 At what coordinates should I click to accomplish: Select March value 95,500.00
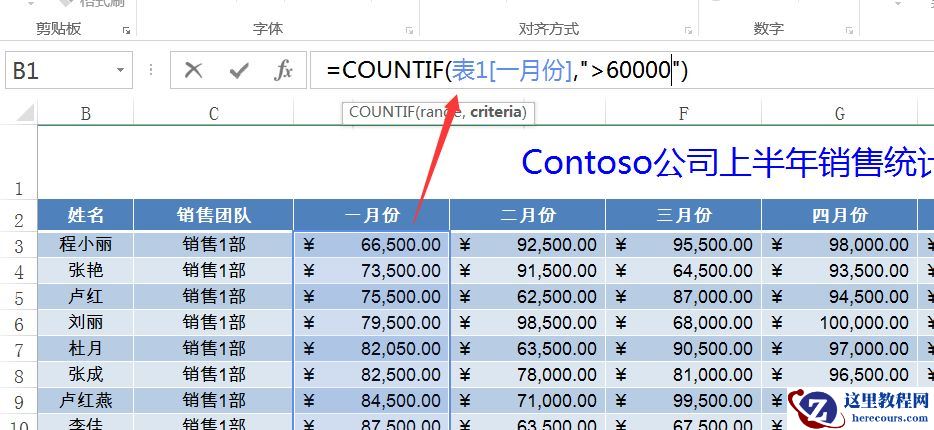[x=684, y=244]
